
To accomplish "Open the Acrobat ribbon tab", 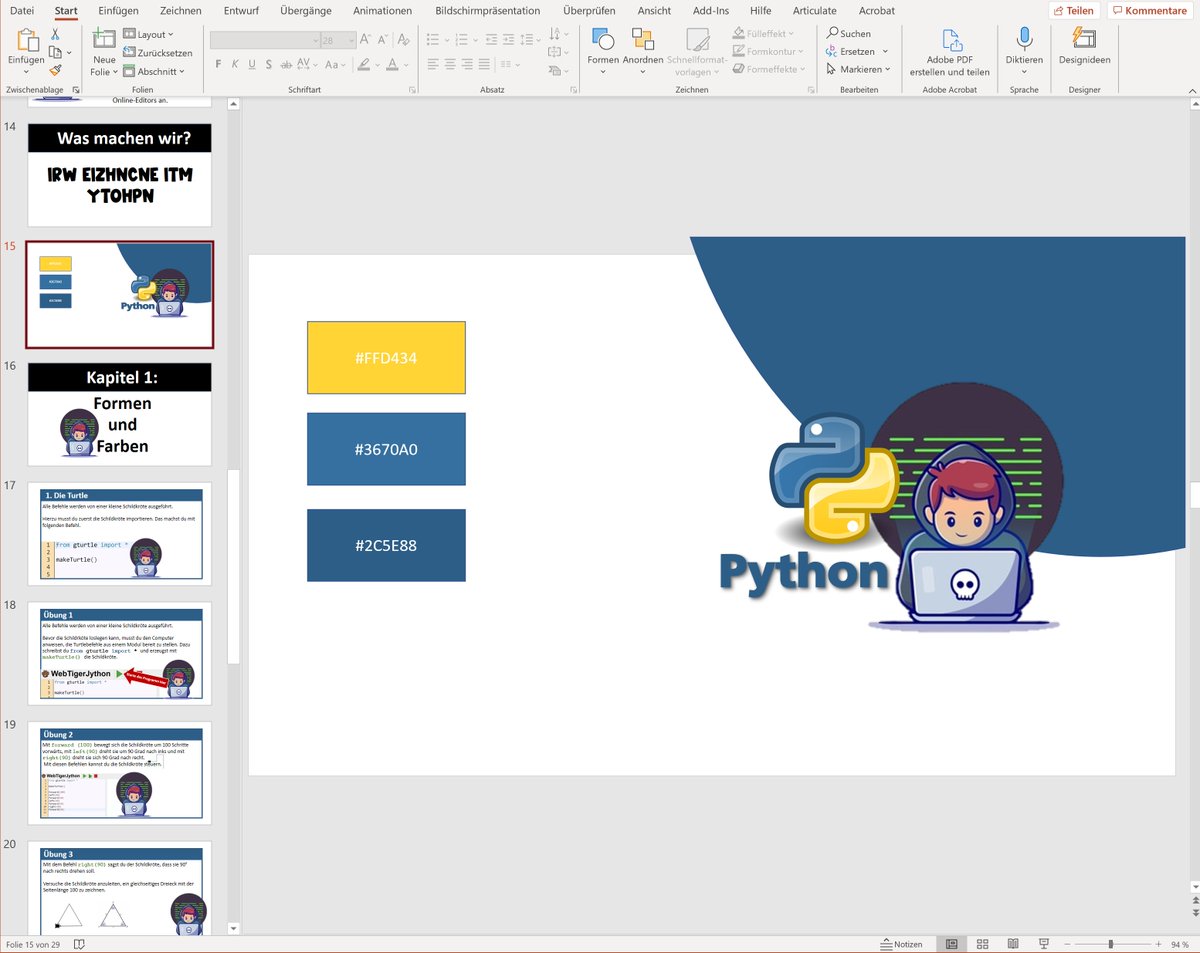I will [877, 11].
